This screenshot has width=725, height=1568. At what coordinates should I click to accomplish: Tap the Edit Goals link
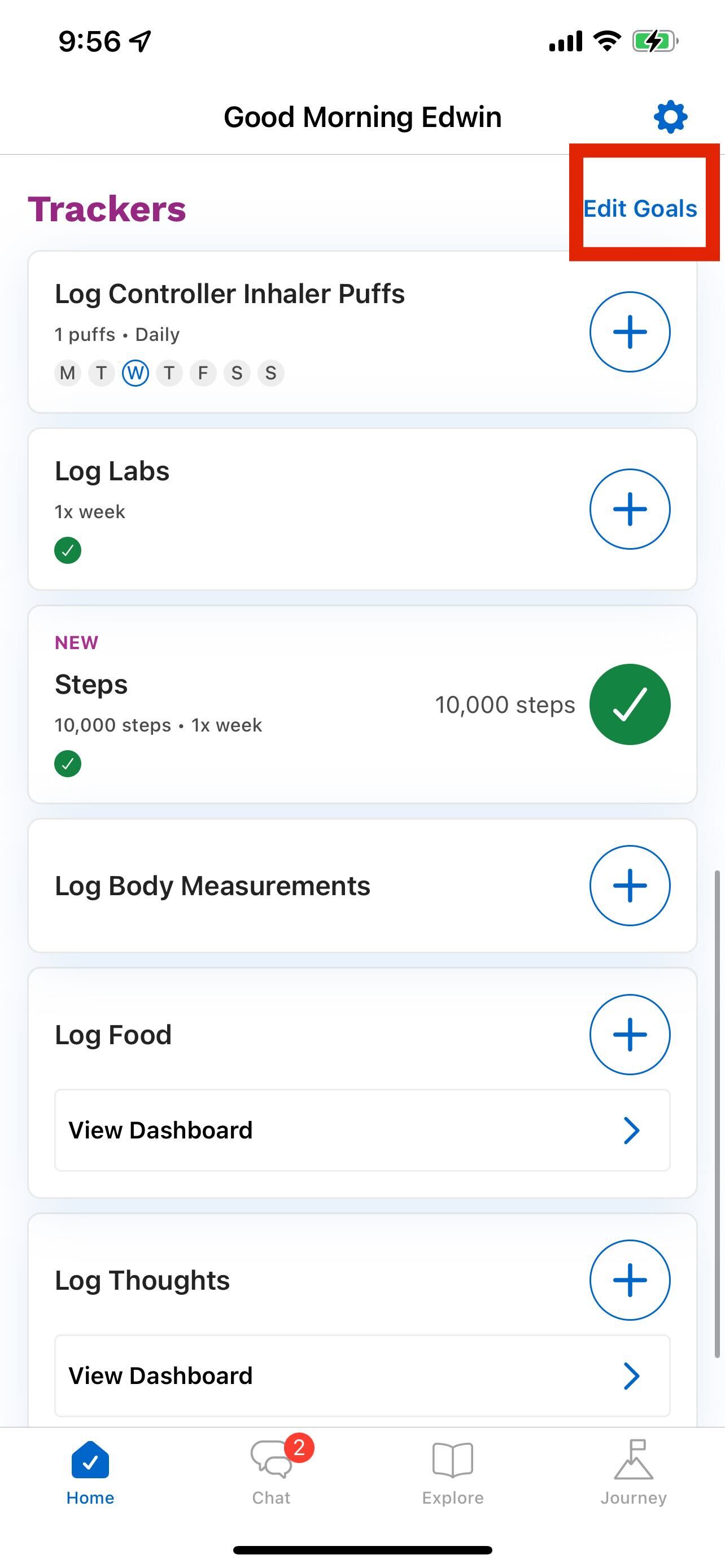640,208
